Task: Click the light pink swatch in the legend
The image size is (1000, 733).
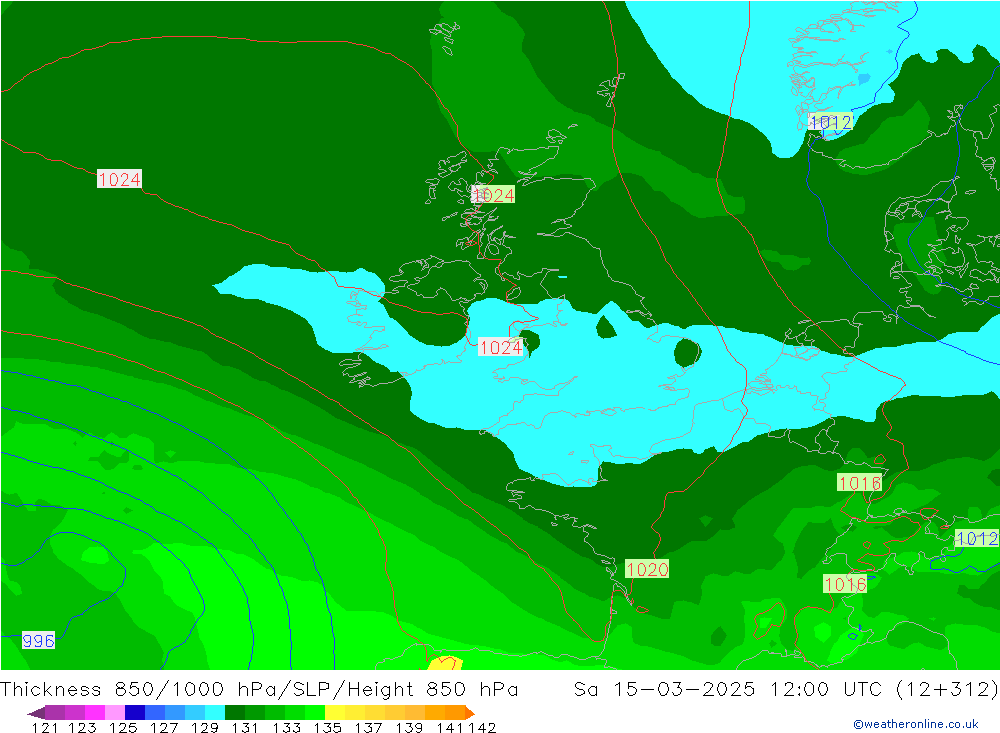Action: coord(115,712)
